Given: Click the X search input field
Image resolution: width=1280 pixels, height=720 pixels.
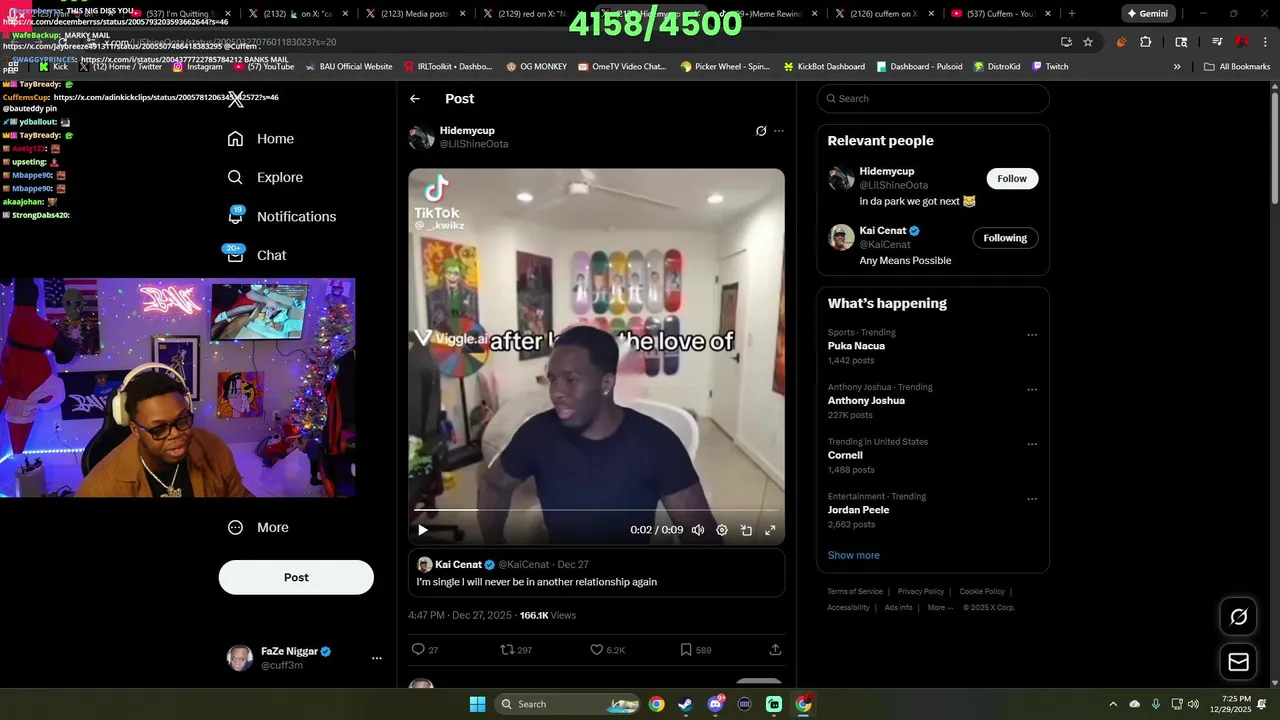Looking at the screenshot, I should coord(933,98).
